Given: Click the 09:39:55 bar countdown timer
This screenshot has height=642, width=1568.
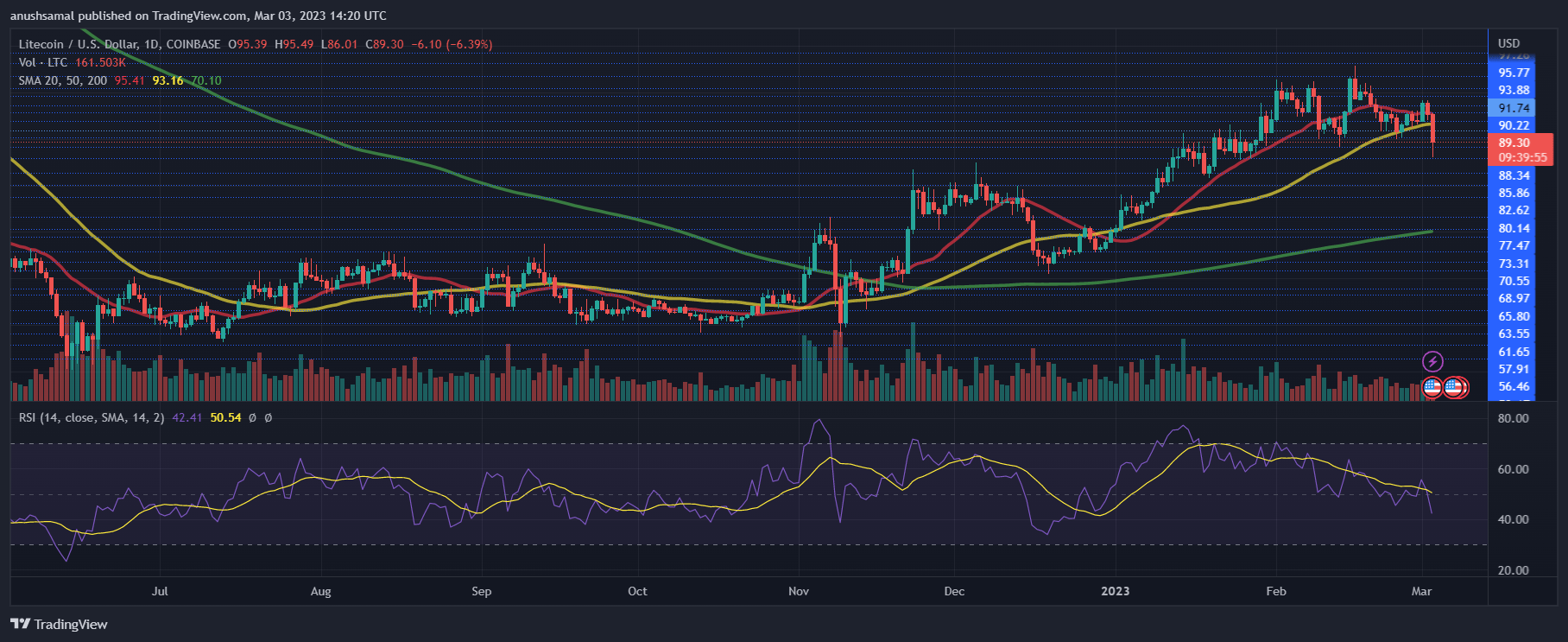Looking at the screenshot, I should (x=1522, y=157).
